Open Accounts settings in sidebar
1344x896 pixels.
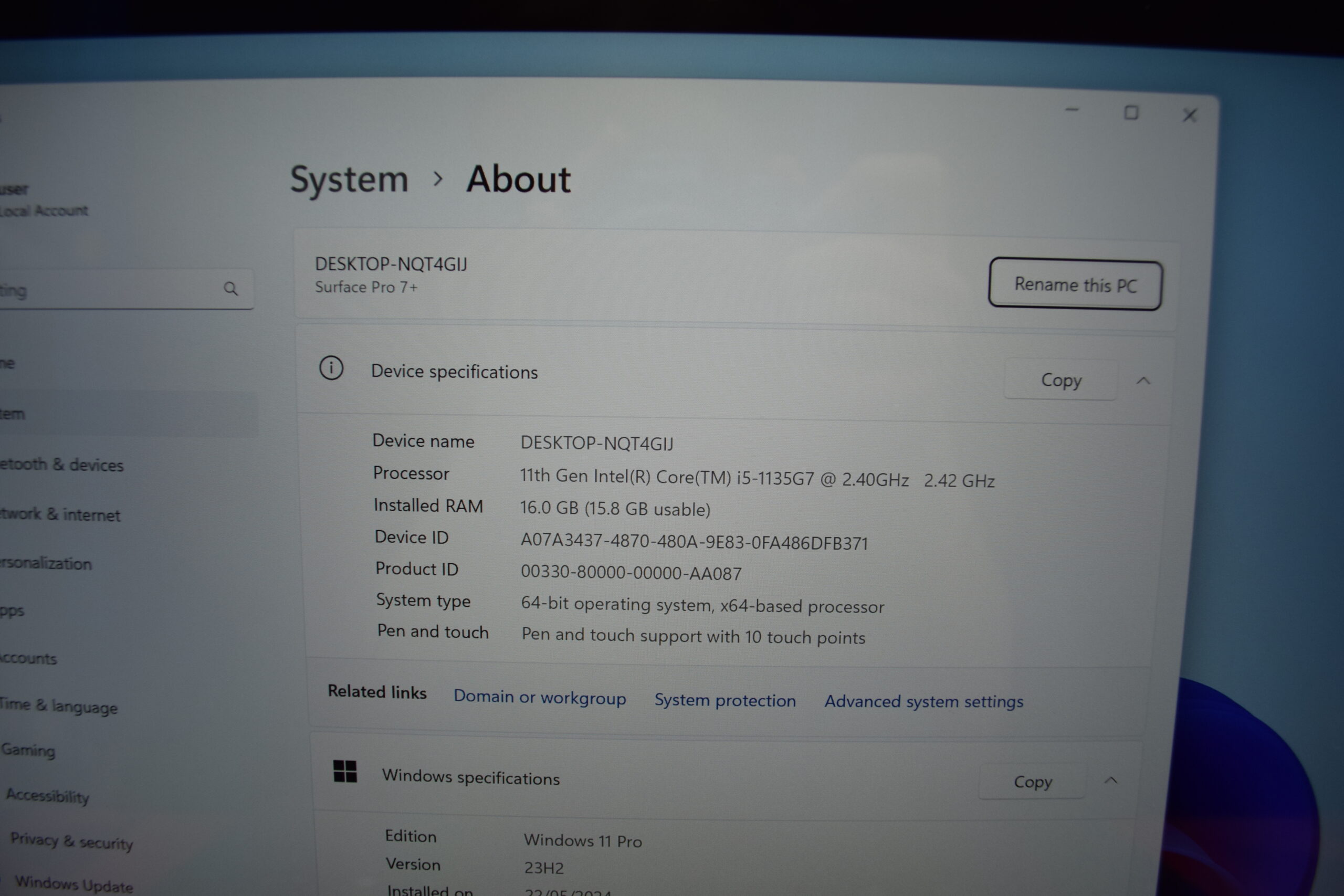pyautogui.click(x=28, y=658)
